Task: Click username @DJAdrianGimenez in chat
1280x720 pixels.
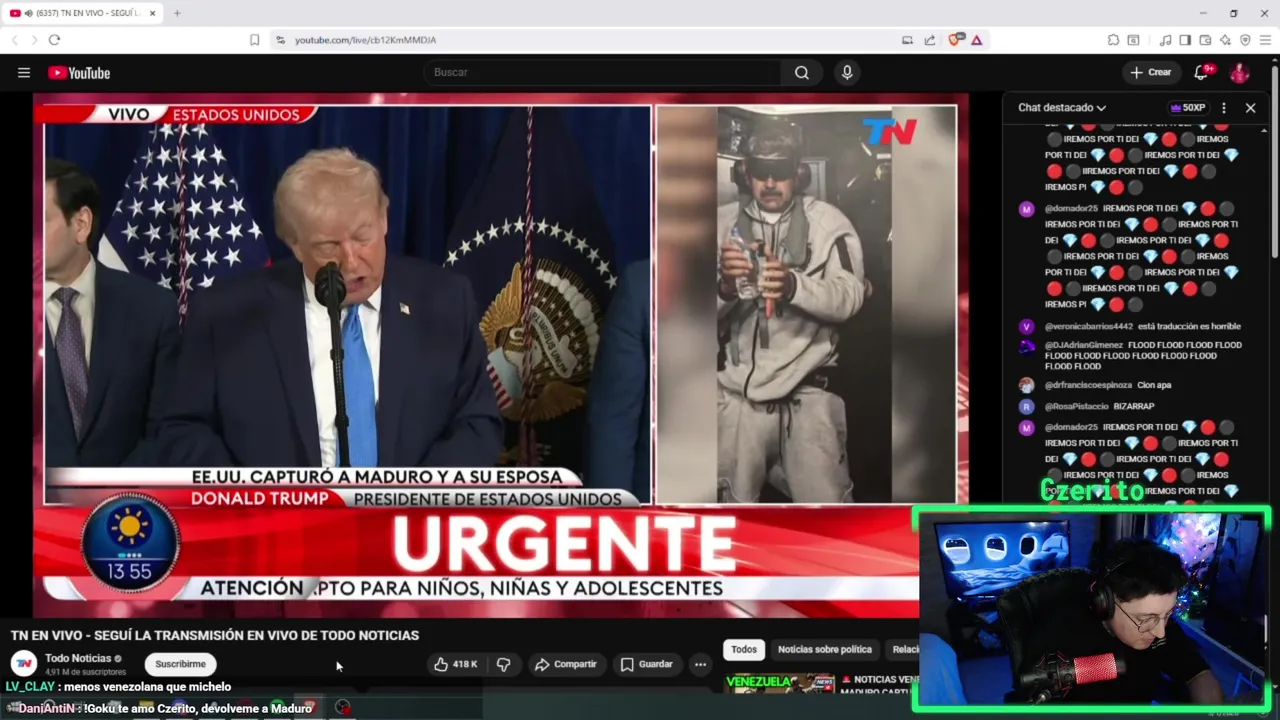Action: pyautogui.click(x=1084, y=345)
